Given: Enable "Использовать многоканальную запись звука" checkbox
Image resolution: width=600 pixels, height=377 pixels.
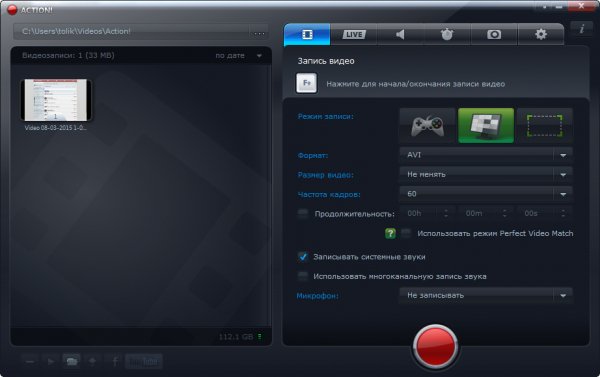Looking at the screenshot, I should click(x=303, y=276).
